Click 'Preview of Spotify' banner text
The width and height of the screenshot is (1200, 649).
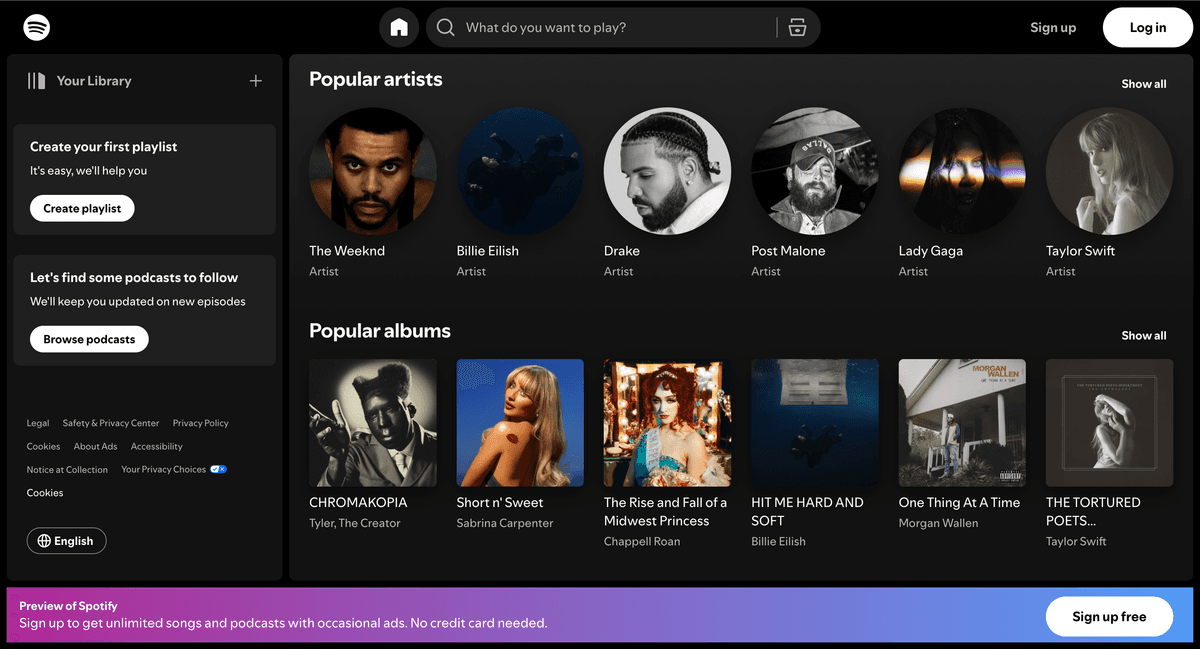click(x=68, y=606)
